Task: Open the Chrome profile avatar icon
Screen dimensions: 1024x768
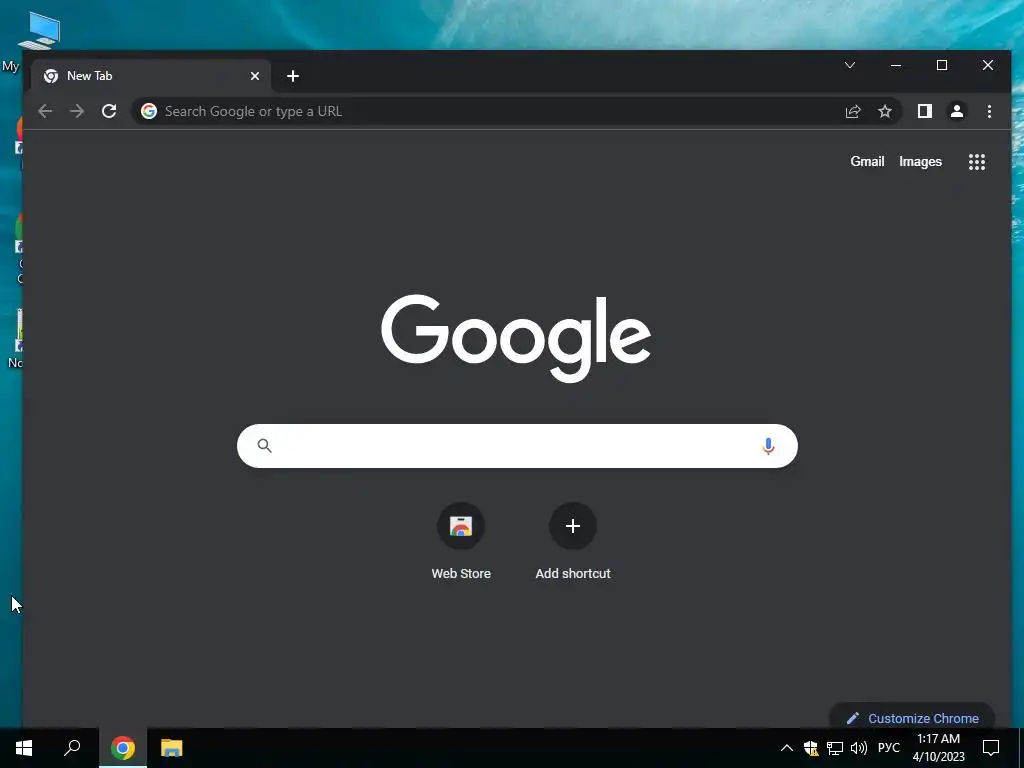Action: (957, 111)
